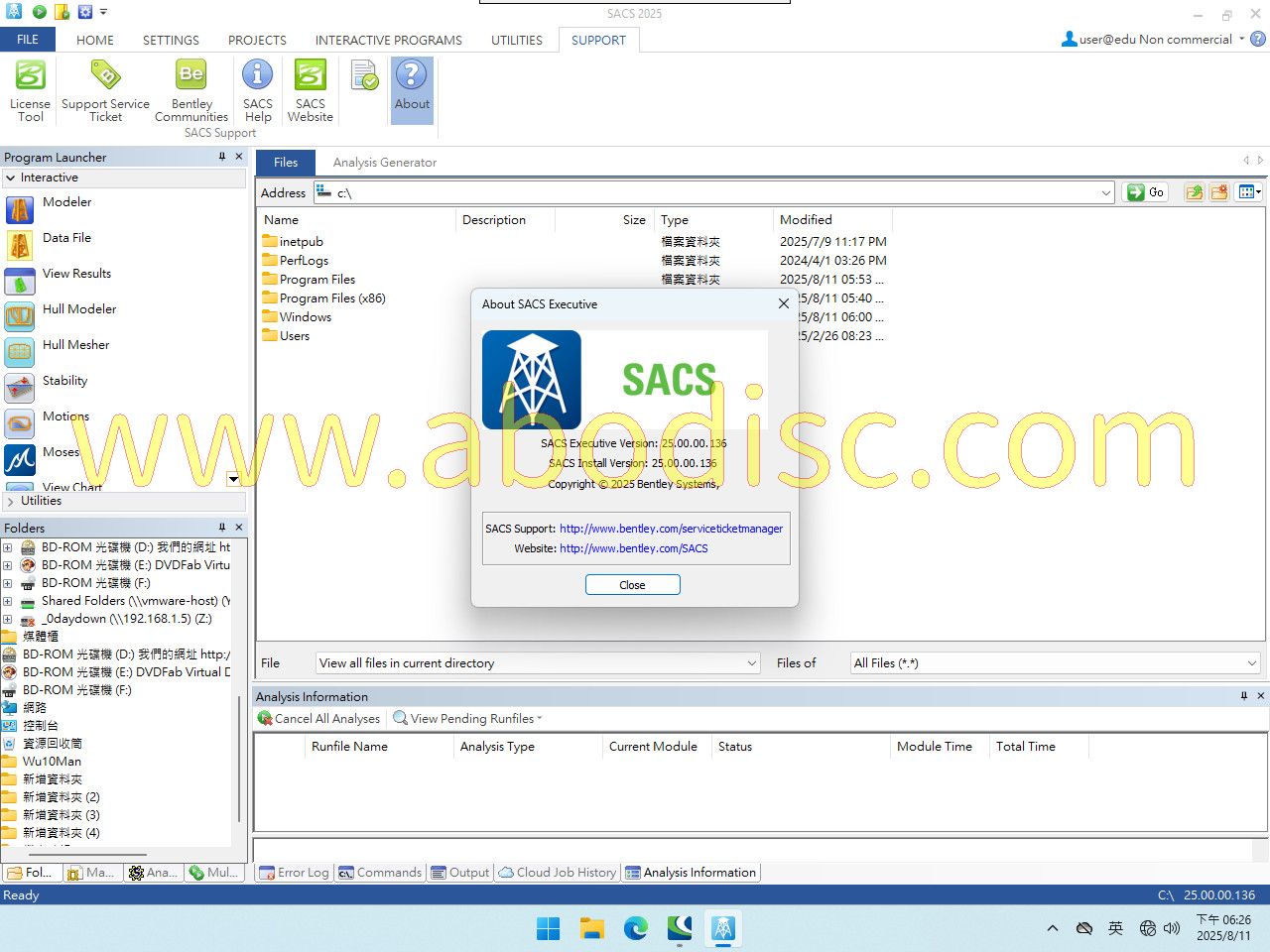Screen dimensions: 1270x952
Task: Switch to the Output tab
Action: (x=460, y=873)
